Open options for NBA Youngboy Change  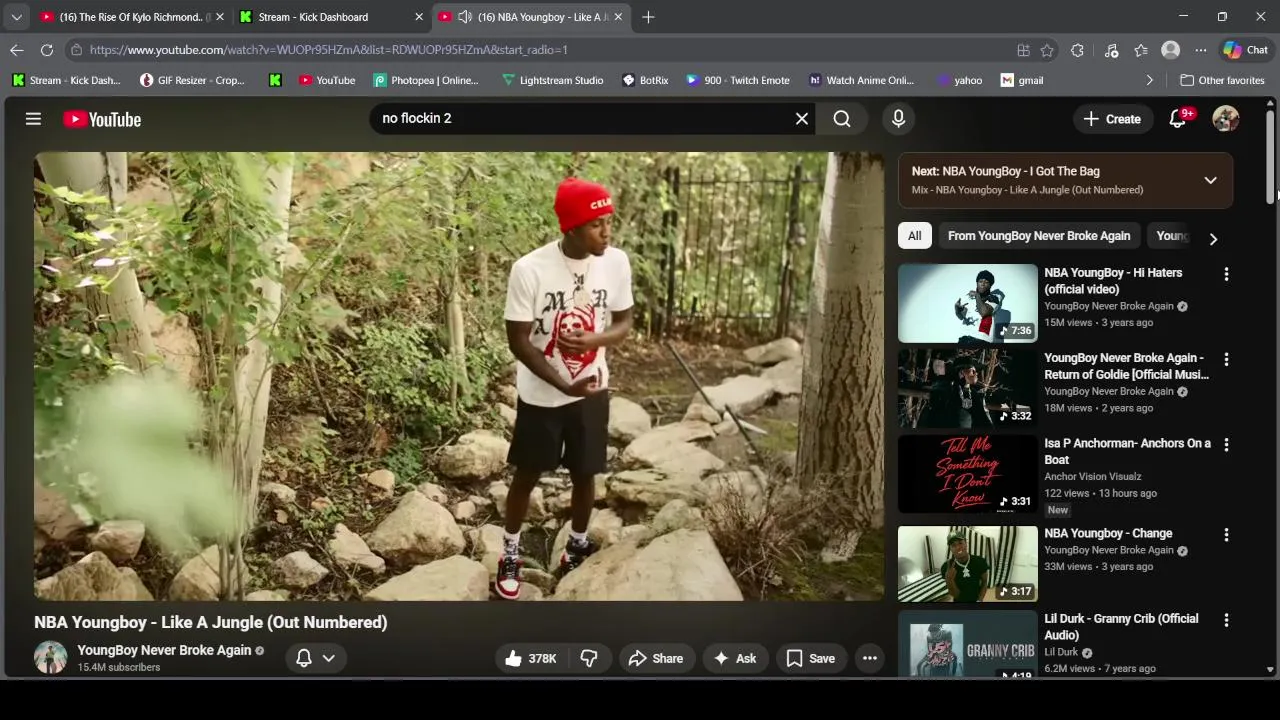pos(1226,535)
